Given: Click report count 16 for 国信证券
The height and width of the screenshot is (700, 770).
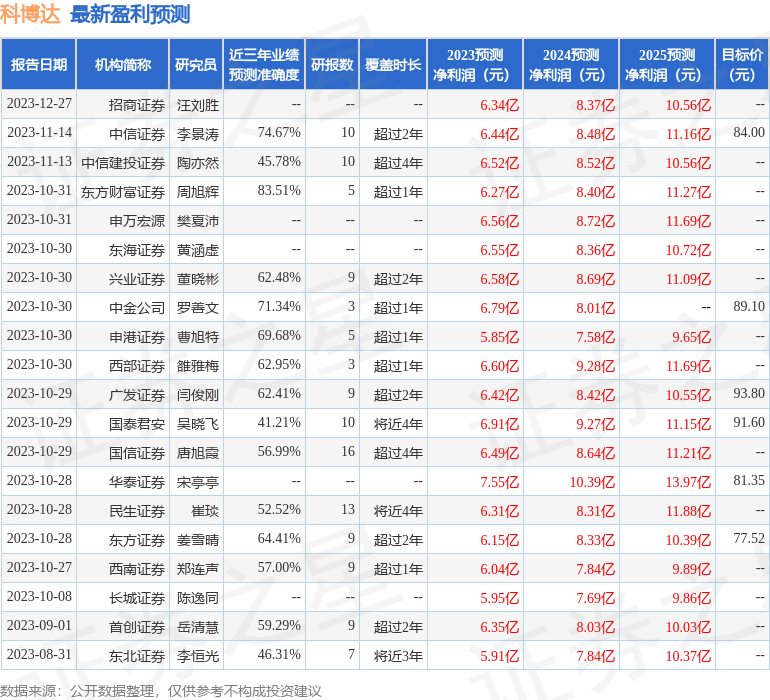Looking at the screenshot, I should (x=348, y=451).
